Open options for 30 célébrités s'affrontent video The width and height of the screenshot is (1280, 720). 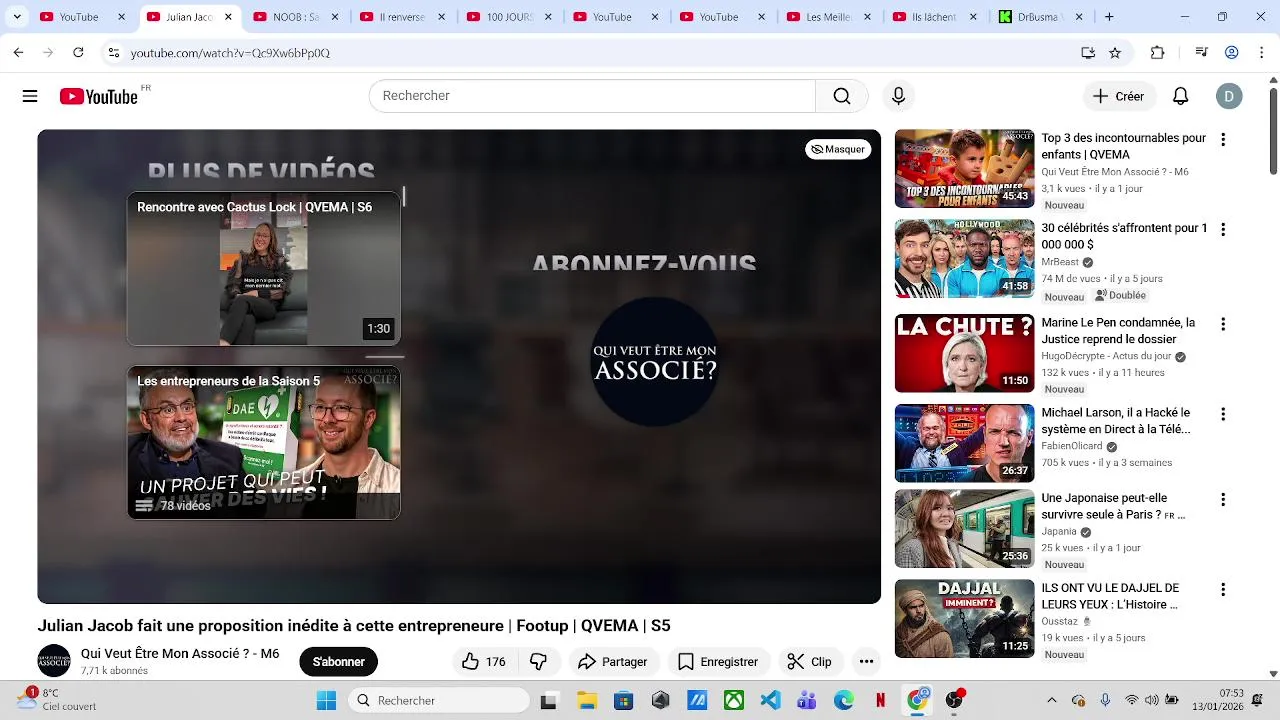[x=1222, y=230]
